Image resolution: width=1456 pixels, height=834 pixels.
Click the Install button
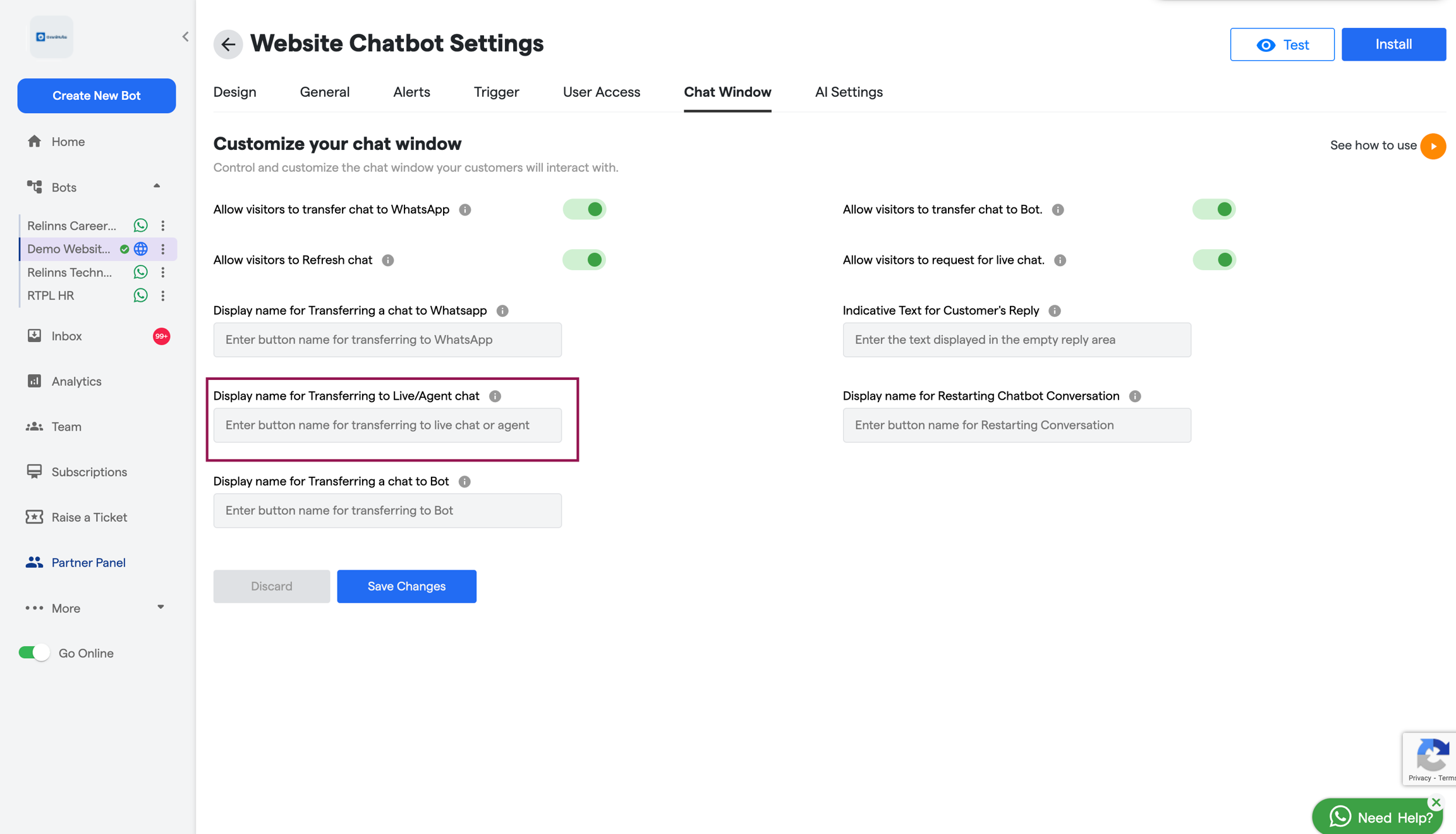click(x=1393, y=44)
